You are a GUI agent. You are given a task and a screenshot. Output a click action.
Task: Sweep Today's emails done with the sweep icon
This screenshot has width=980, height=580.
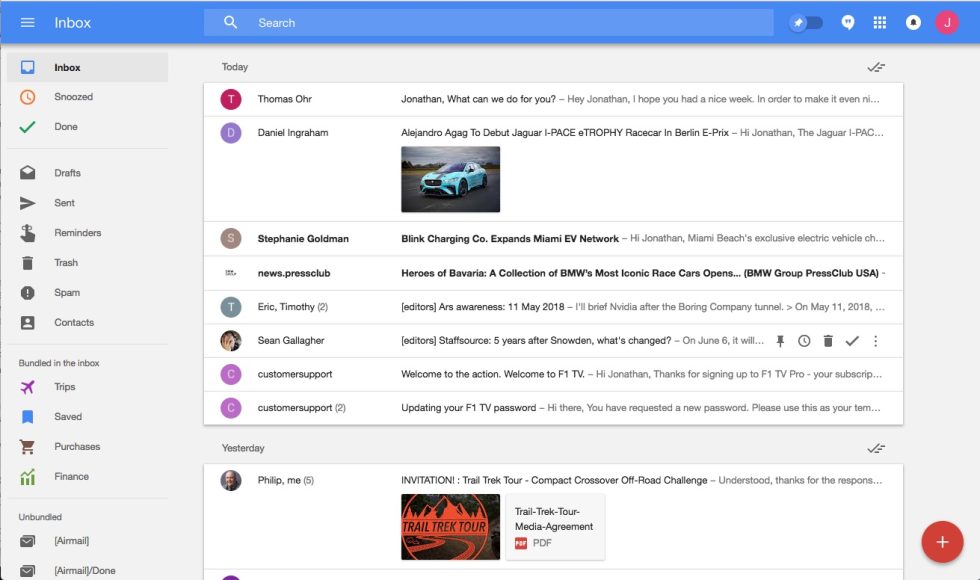click(x=876, y=66)
